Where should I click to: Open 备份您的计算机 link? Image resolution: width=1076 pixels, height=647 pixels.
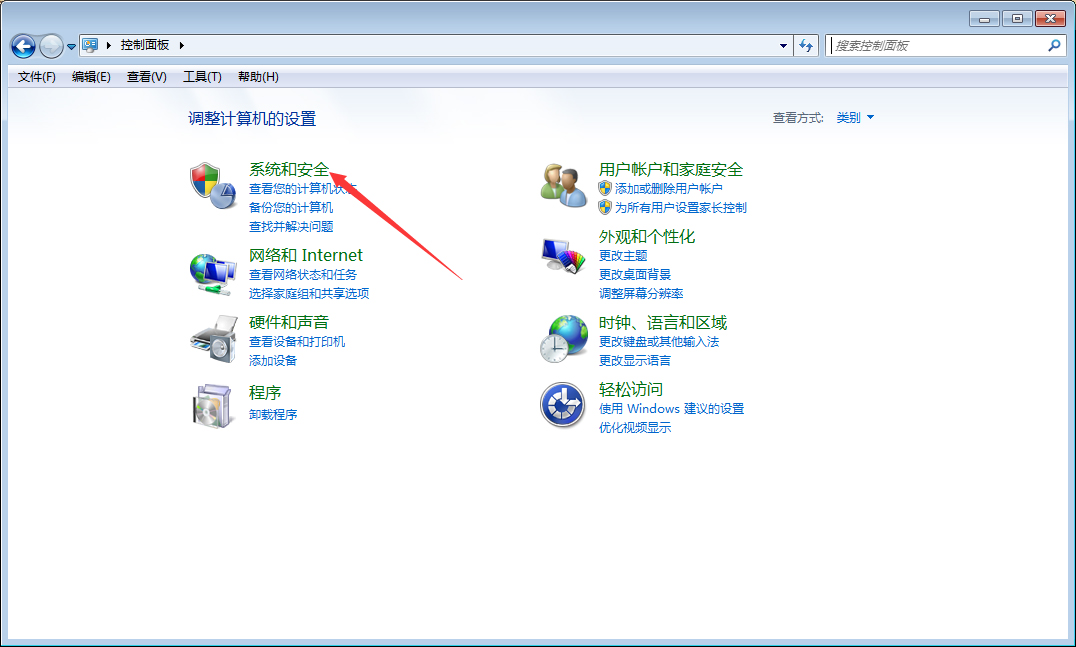[x=293, y=208]
